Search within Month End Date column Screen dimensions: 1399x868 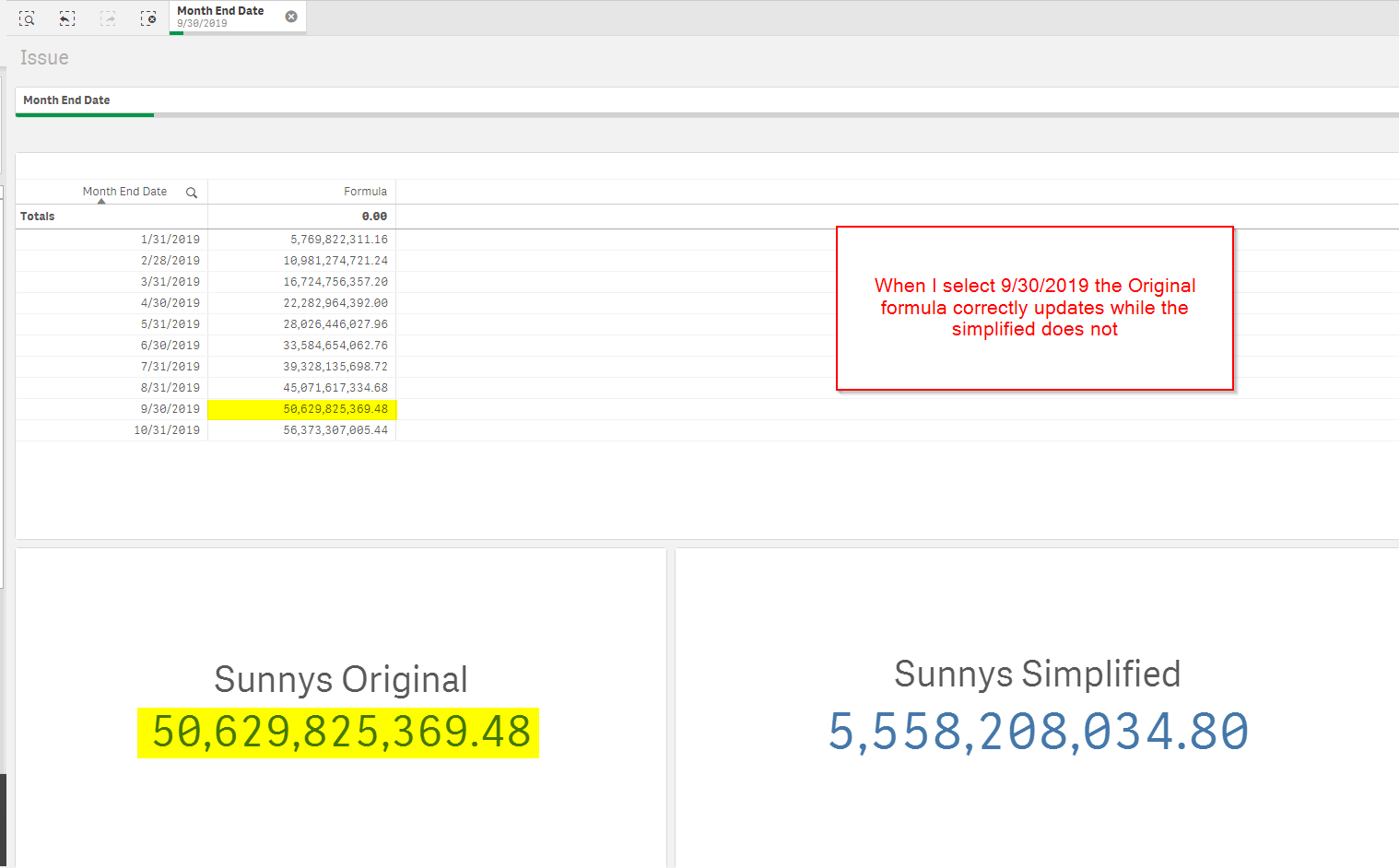pyautogui.click(x=192, y=193)
